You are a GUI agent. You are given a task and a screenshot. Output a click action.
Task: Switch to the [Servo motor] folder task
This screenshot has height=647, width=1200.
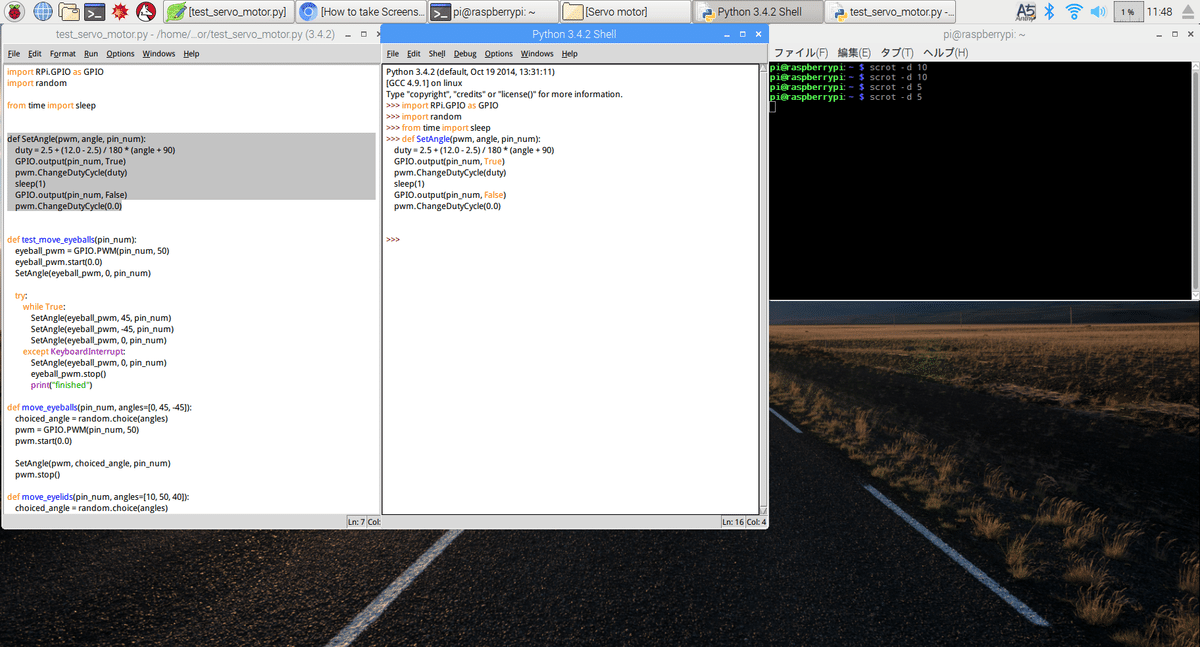click(625, 12)
